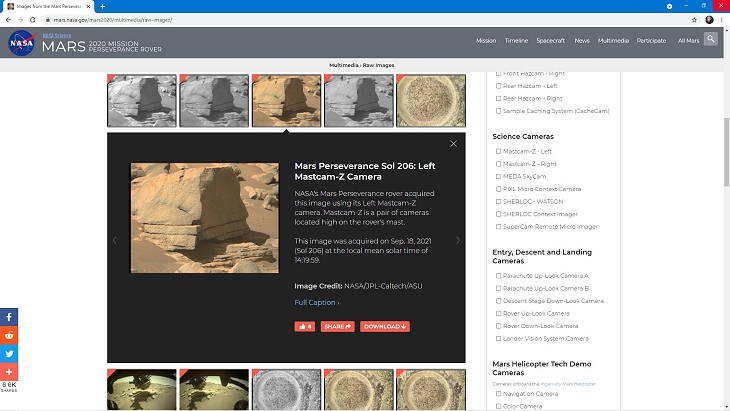The height and width of the screenshot is (411, 730).
Task: Select the grayscale abrasion thumbnail in bottom row
Action: 286,390
